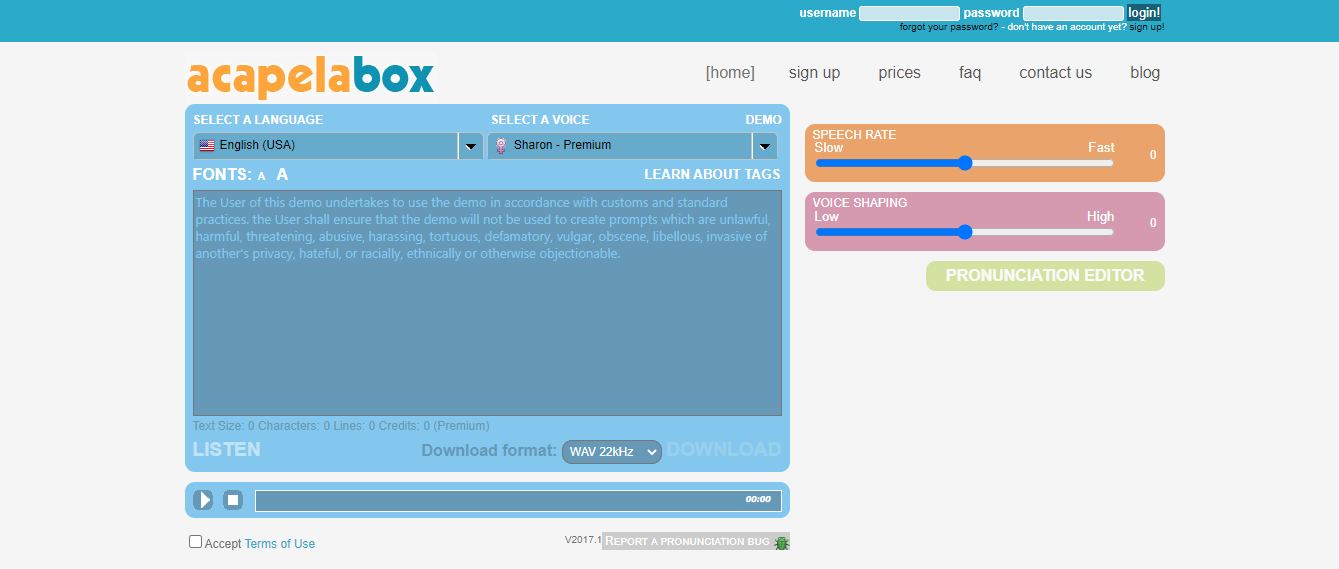Open the WAV 22kHz download format dropdown
Viewport: 1339px width, 569px height.
[612, 452]
